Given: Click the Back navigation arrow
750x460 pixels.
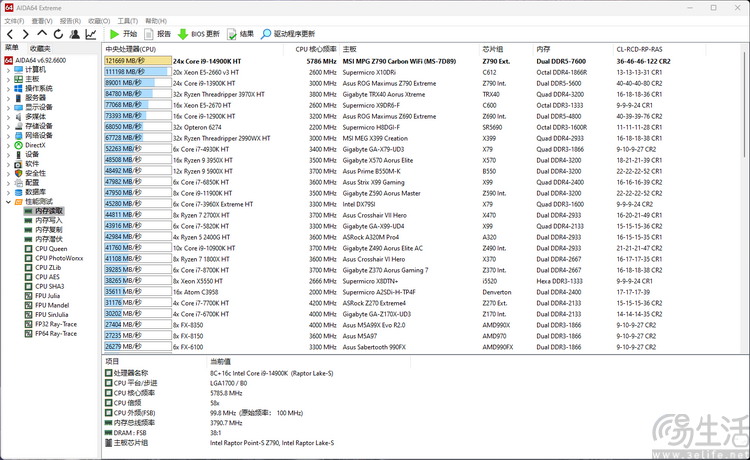Looking at the screenshot, I should pos(10,34).
